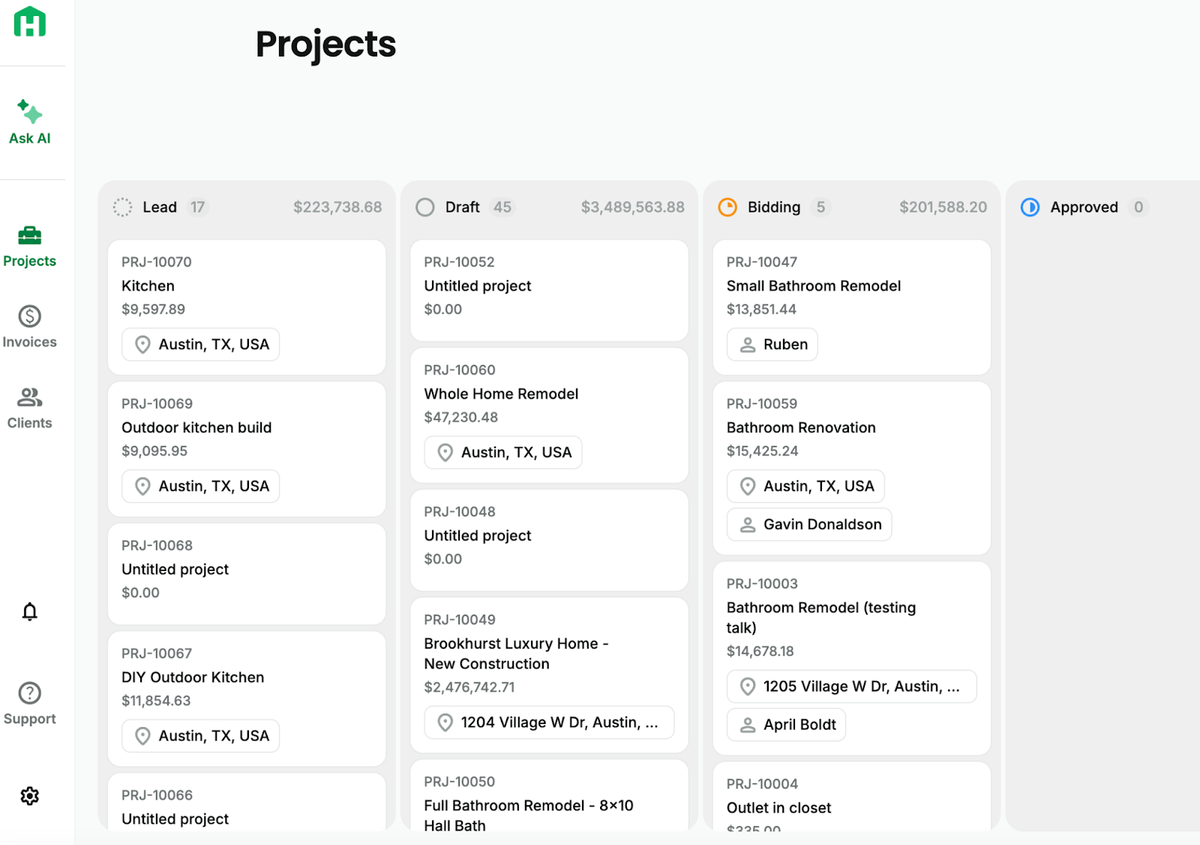Open the settings gear icon

[30, 796]
